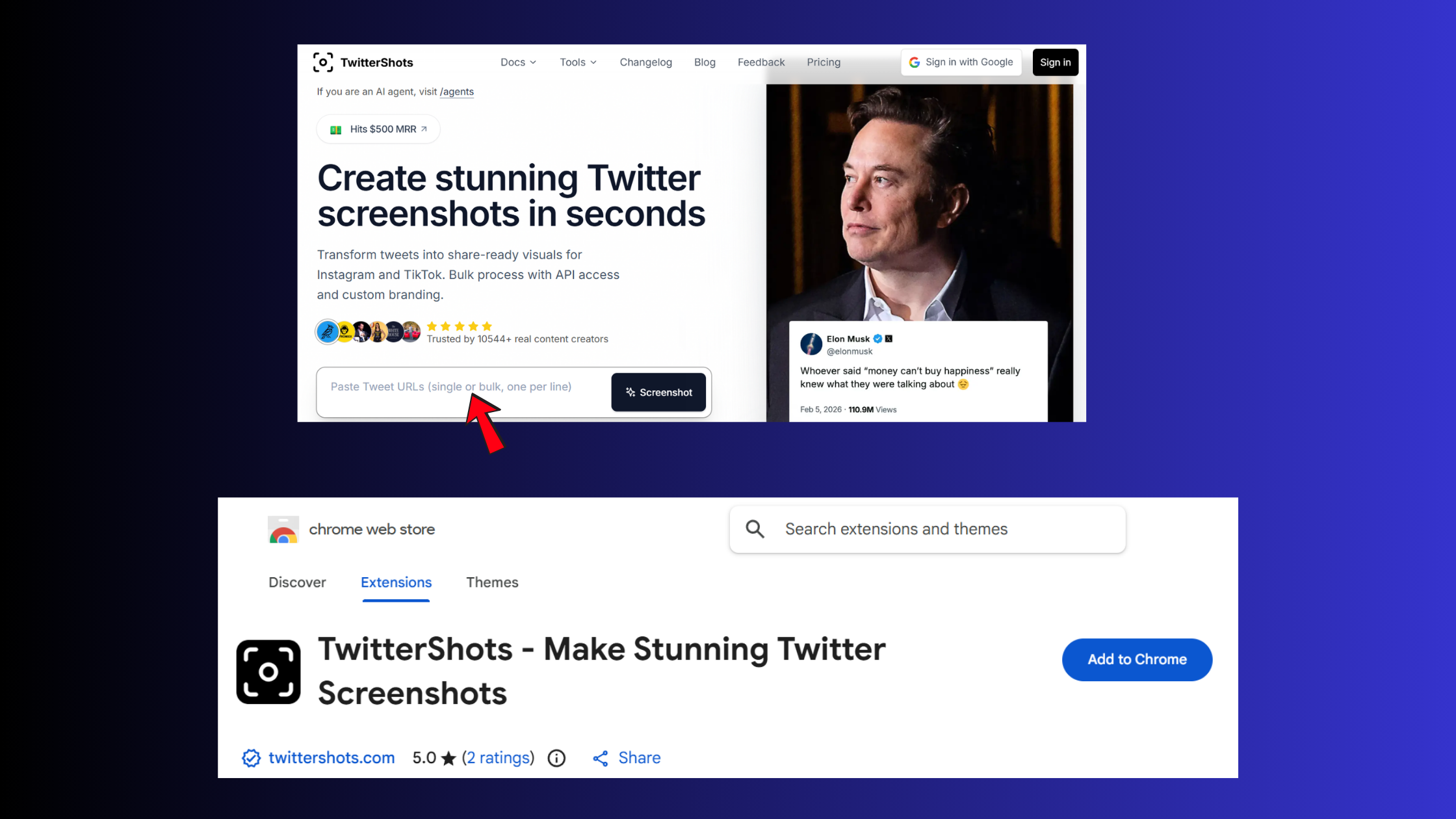Click the Share link
Viewport: 1456px width, 819px height.
point(639,758)
